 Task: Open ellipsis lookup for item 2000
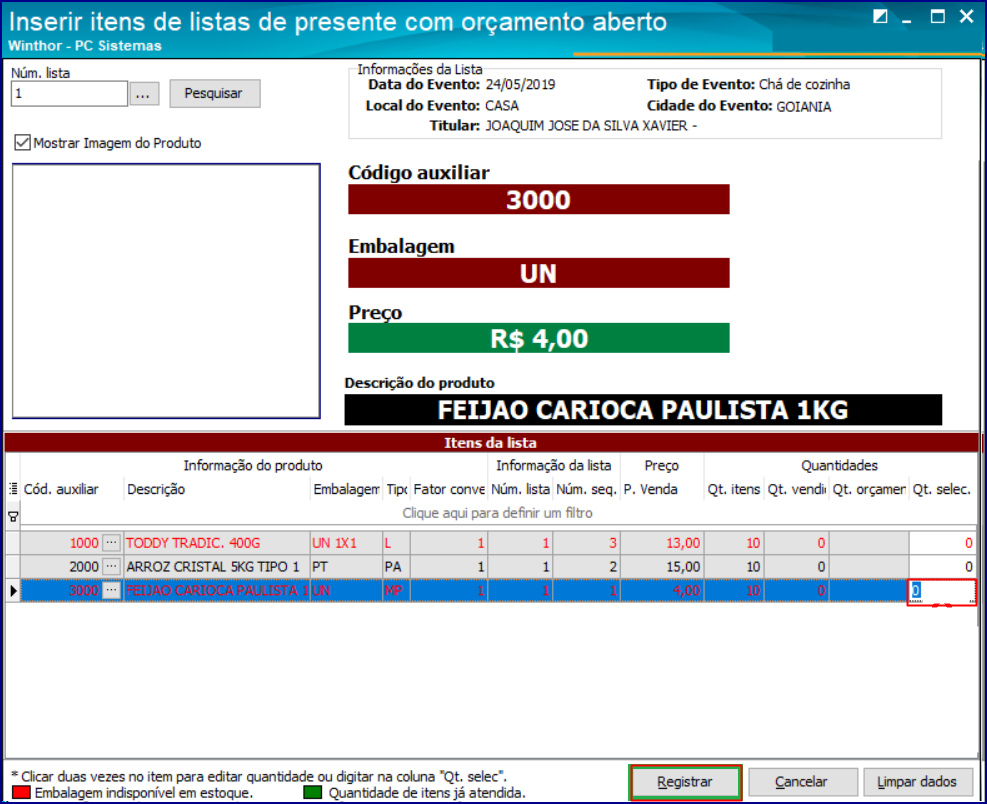111,566
